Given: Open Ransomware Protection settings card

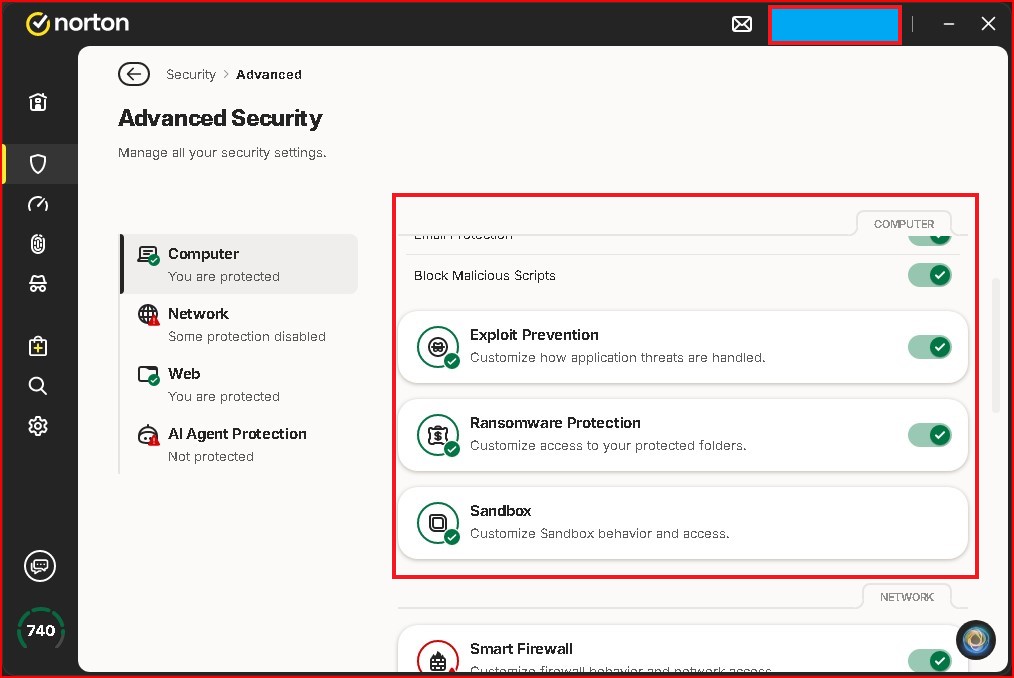Looking at the screenshot, I should (682, 435).
